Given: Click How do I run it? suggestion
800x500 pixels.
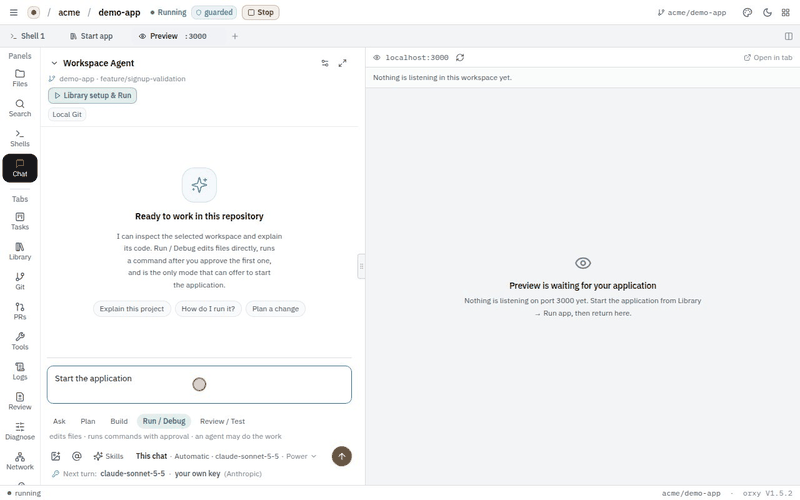Looking at the screenshot, I should pos(208,309).
